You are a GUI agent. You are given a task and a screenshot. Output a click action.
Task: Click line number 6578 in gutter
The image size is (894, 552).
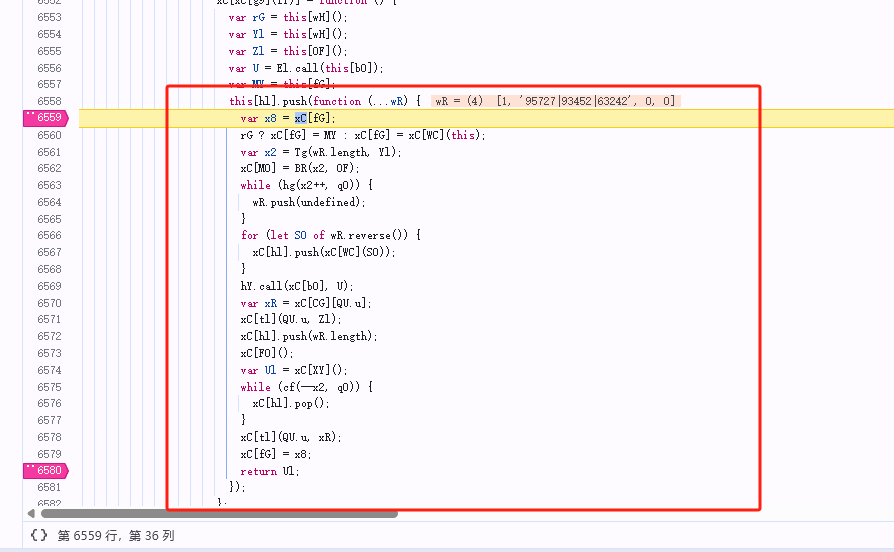(x=49, y=437)
